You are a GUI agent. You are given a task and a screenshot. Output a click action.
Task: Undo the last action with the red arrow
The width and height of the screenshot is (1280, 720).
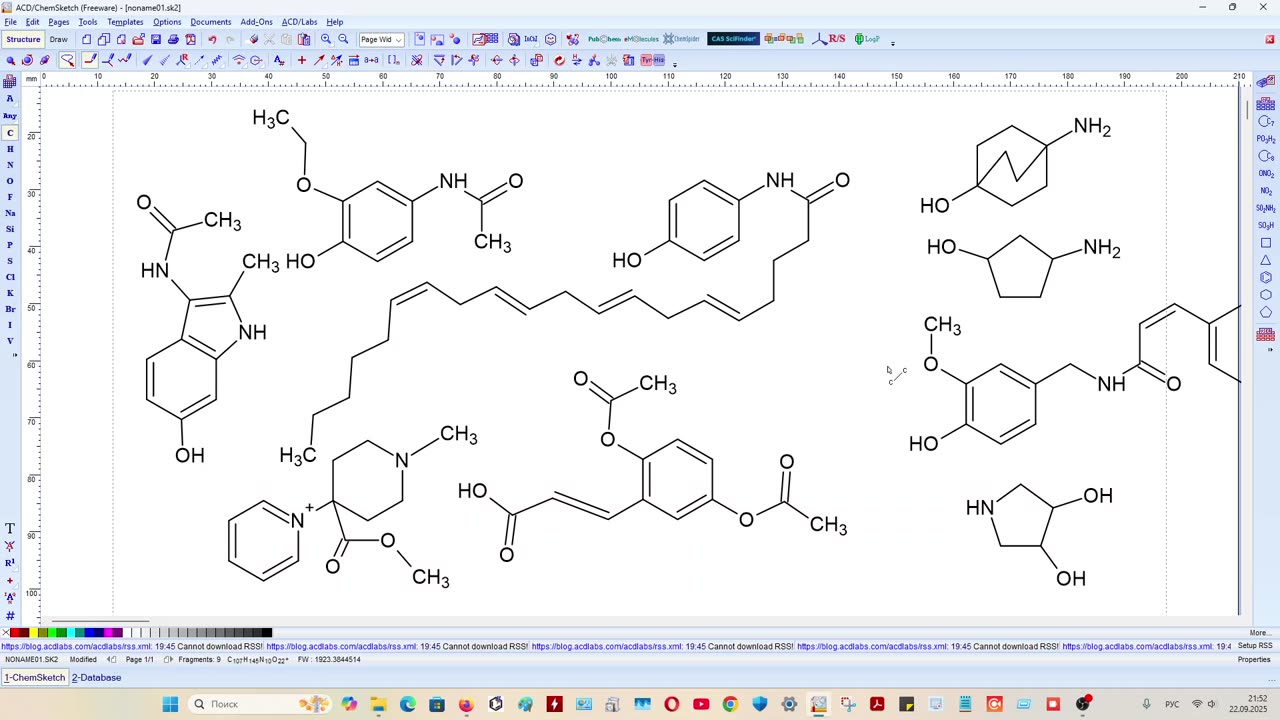tap(212, 39)
